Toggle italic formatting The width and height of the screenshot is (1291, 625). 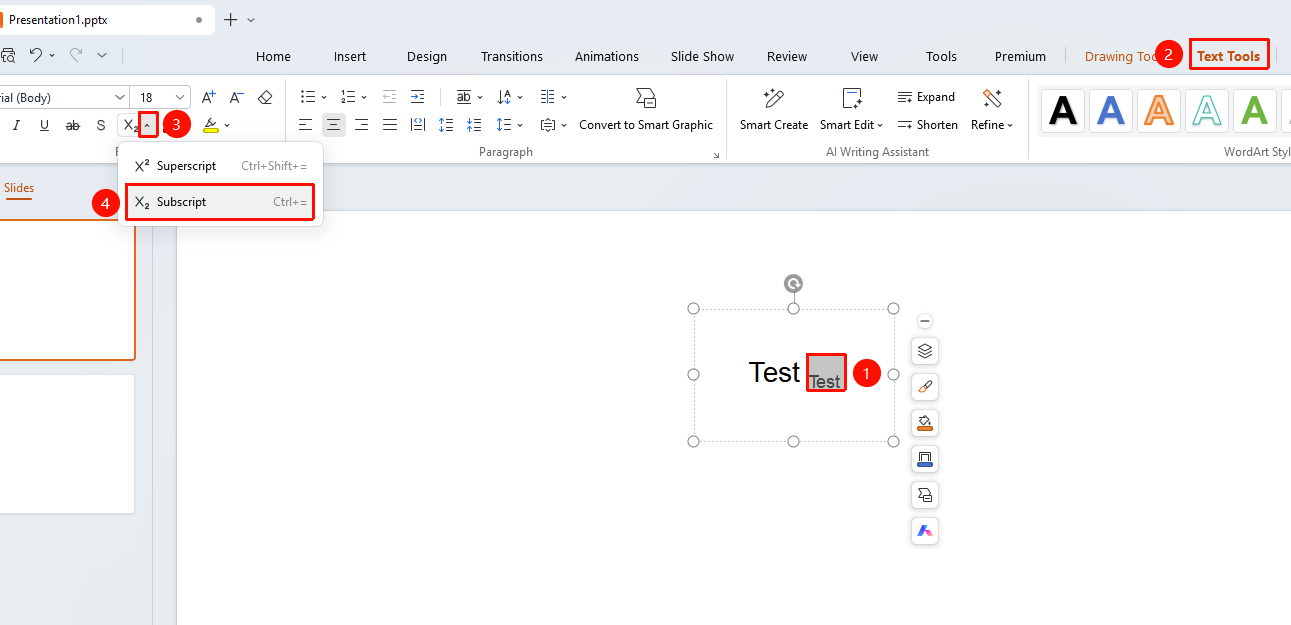coord(16,125)
